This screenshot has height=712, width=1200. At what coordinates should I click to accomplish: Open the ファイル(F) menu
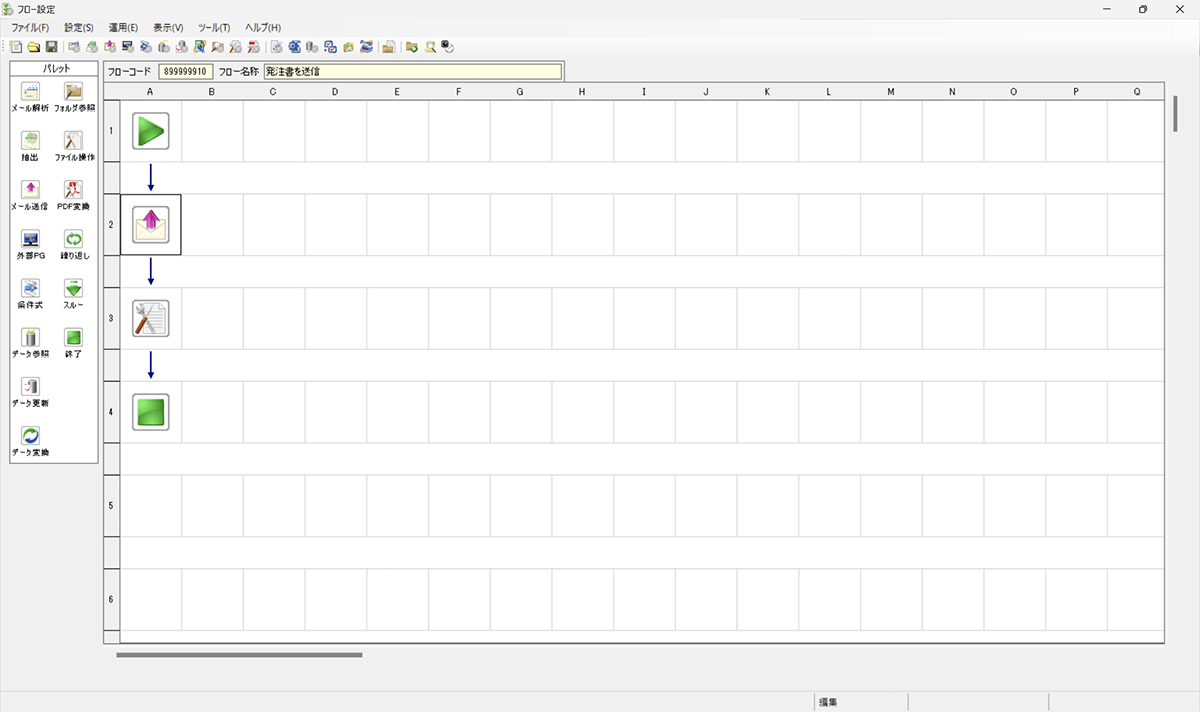coord(30,27)
